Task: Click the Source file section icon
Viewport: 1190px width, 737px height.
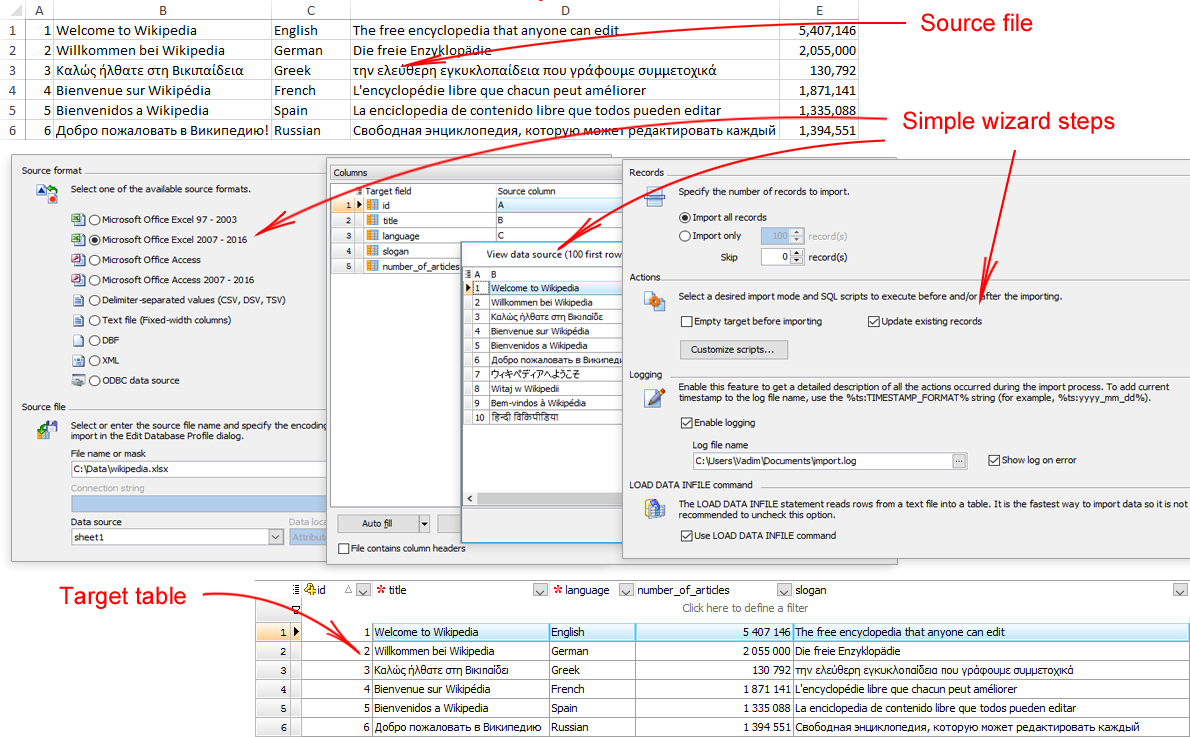Action: click(45, 427)
